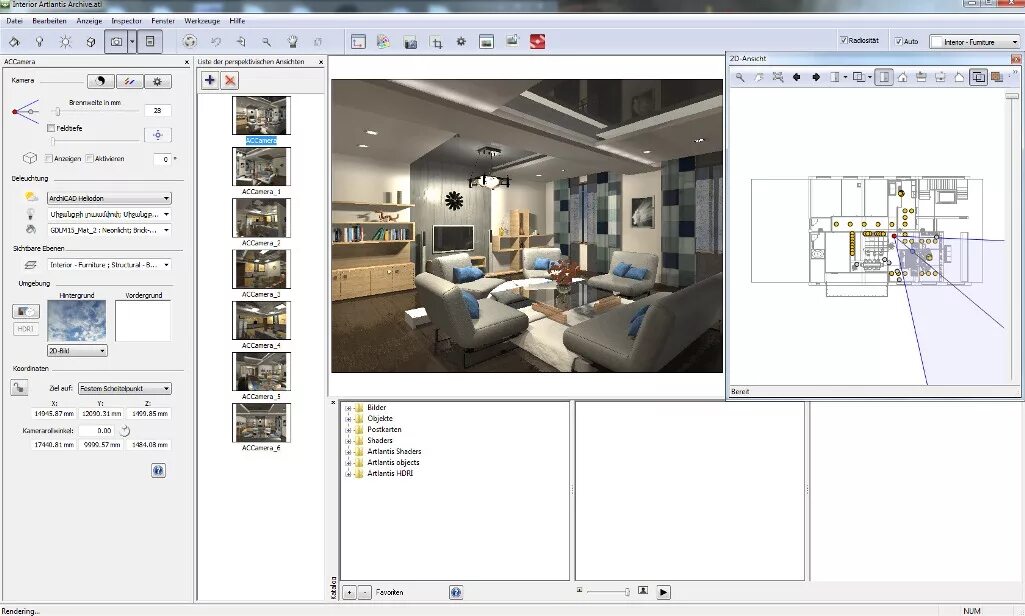Click the catalog plus button

[349, 592]
